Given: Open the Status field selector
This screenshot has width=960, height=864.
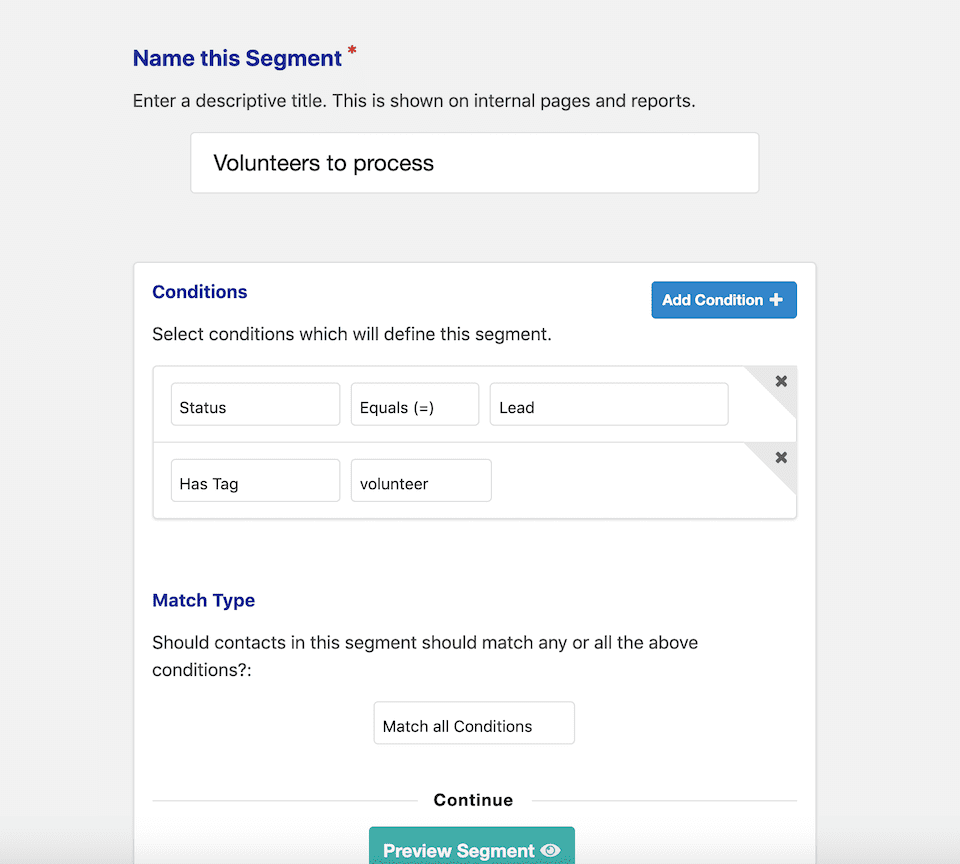Looking at the screenshot, I should [255, 404].
